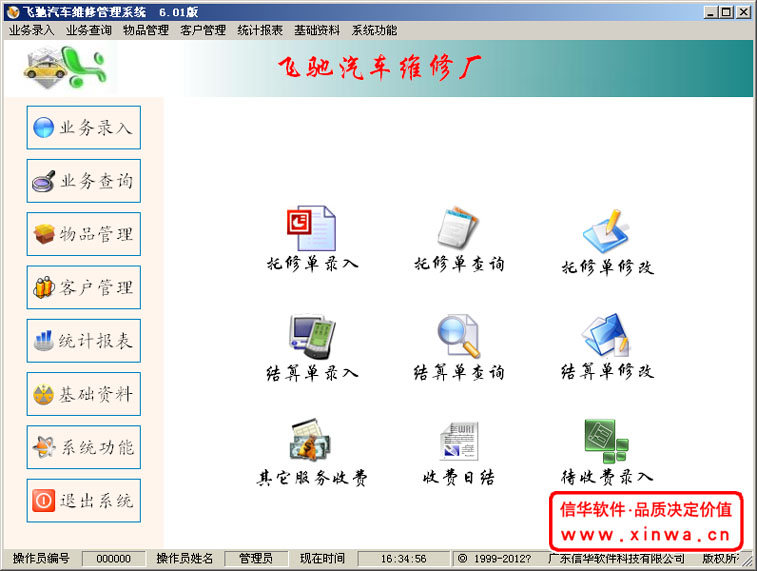The image size is (757, 571).
Task: Click the car logo in the header
Action: pos(65,68)
